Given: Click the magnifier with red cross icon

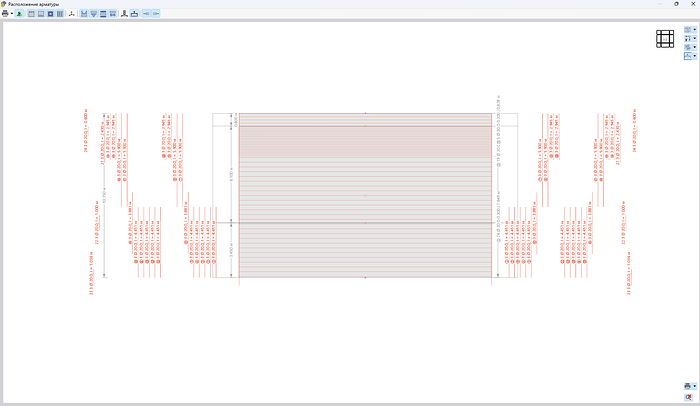Looking at the screenshot, I should (x=688, y=397).
